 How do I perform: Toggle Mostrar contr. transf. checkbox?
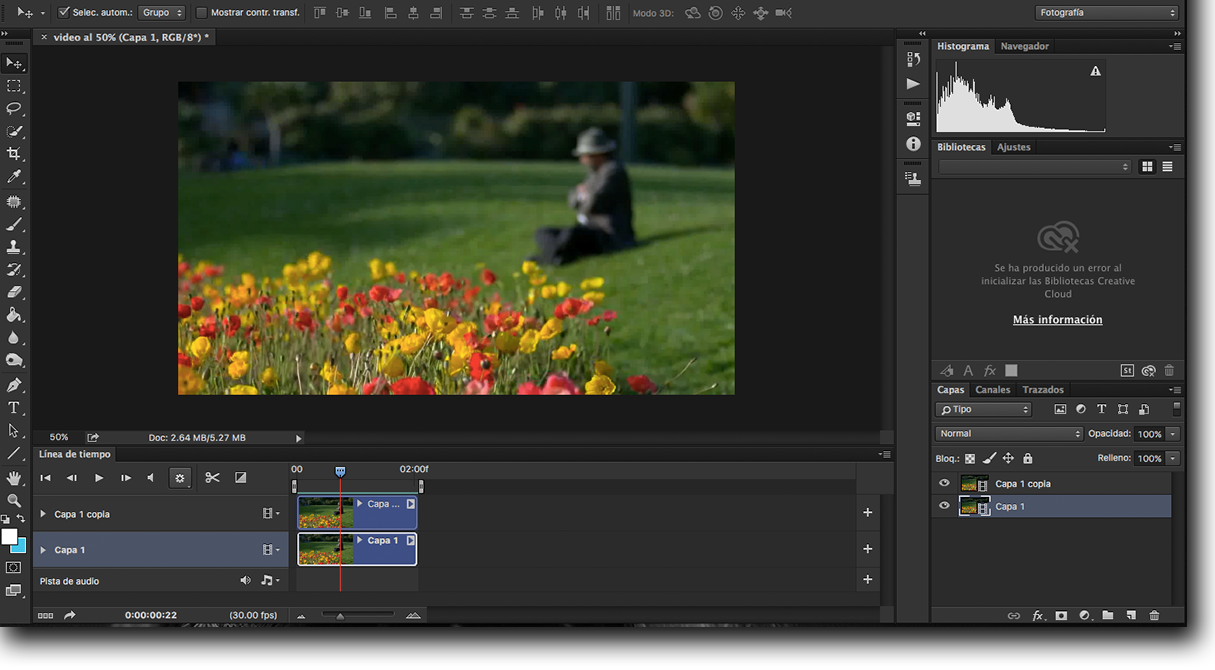click(x=201, y=13)
